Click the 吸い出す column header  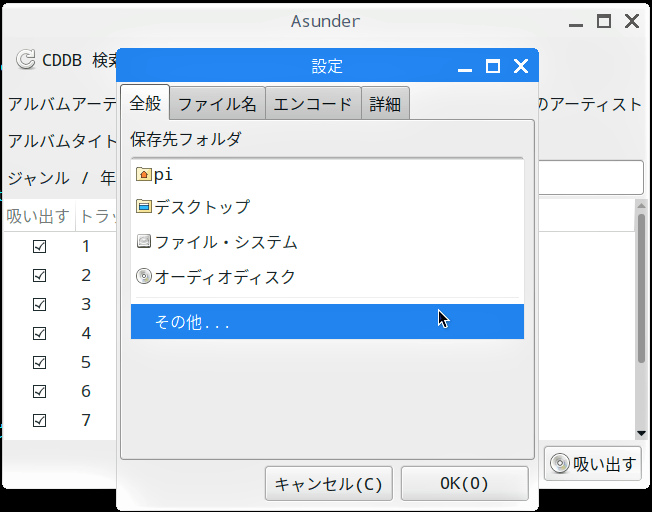click(x=39, y=216)
